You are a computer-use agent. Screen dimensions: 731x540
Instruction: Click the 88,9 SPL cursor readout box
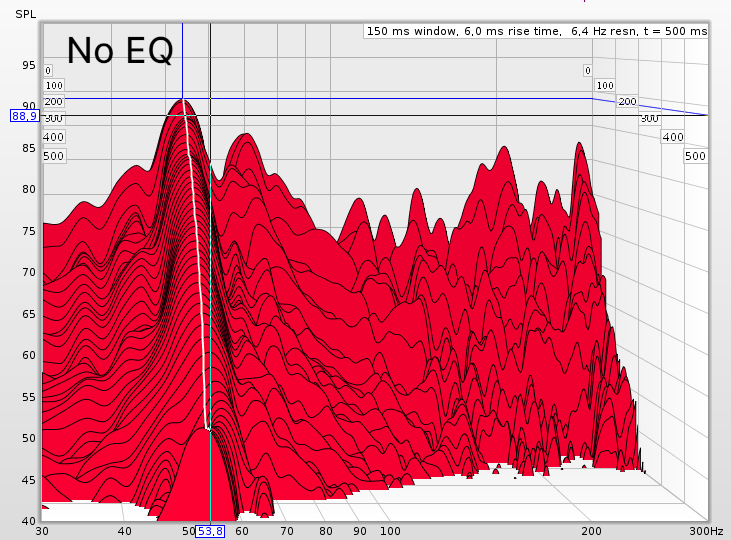click(x=23, y=116)
